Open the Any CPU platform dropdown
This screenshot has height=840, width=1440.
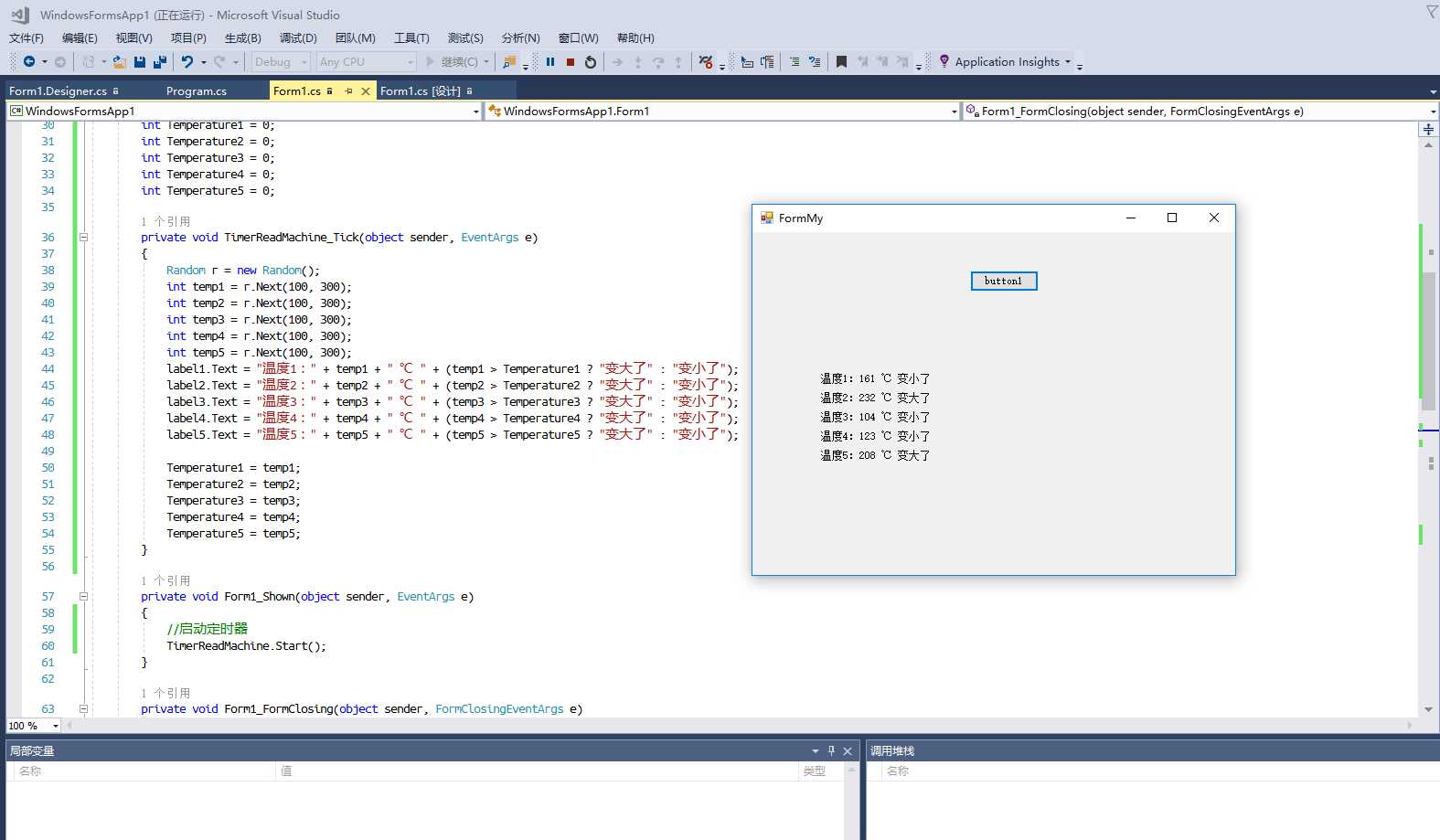pyautogui.click(x=367, y=62)
